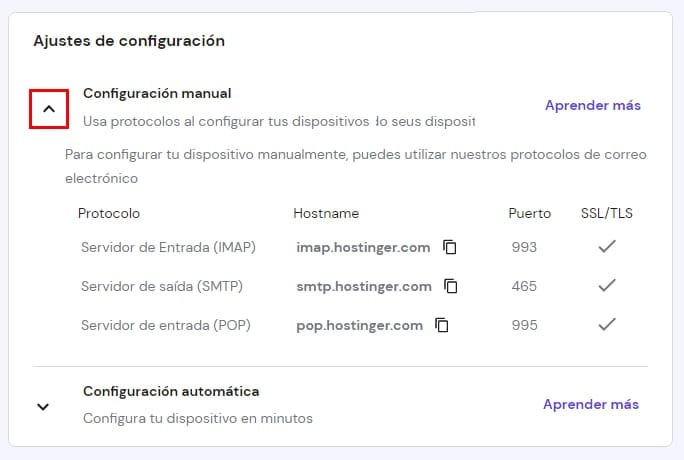This screenshot has width=684, height=460.
Task: Click the Servidor de saída (SMTP) label
Action: coord(162,286)
